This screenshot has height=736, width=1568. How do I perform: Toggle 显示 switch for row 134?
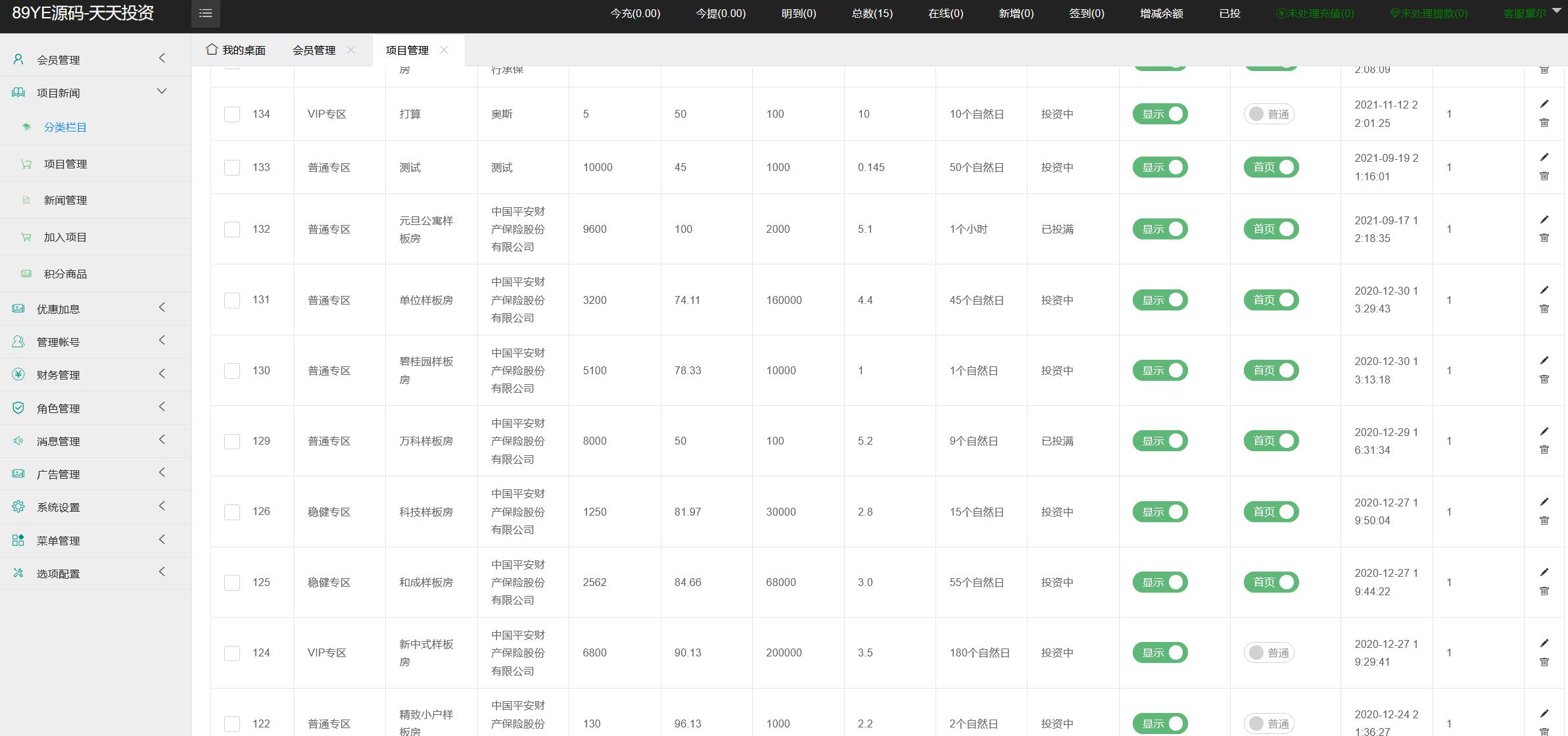[1160, 114]
